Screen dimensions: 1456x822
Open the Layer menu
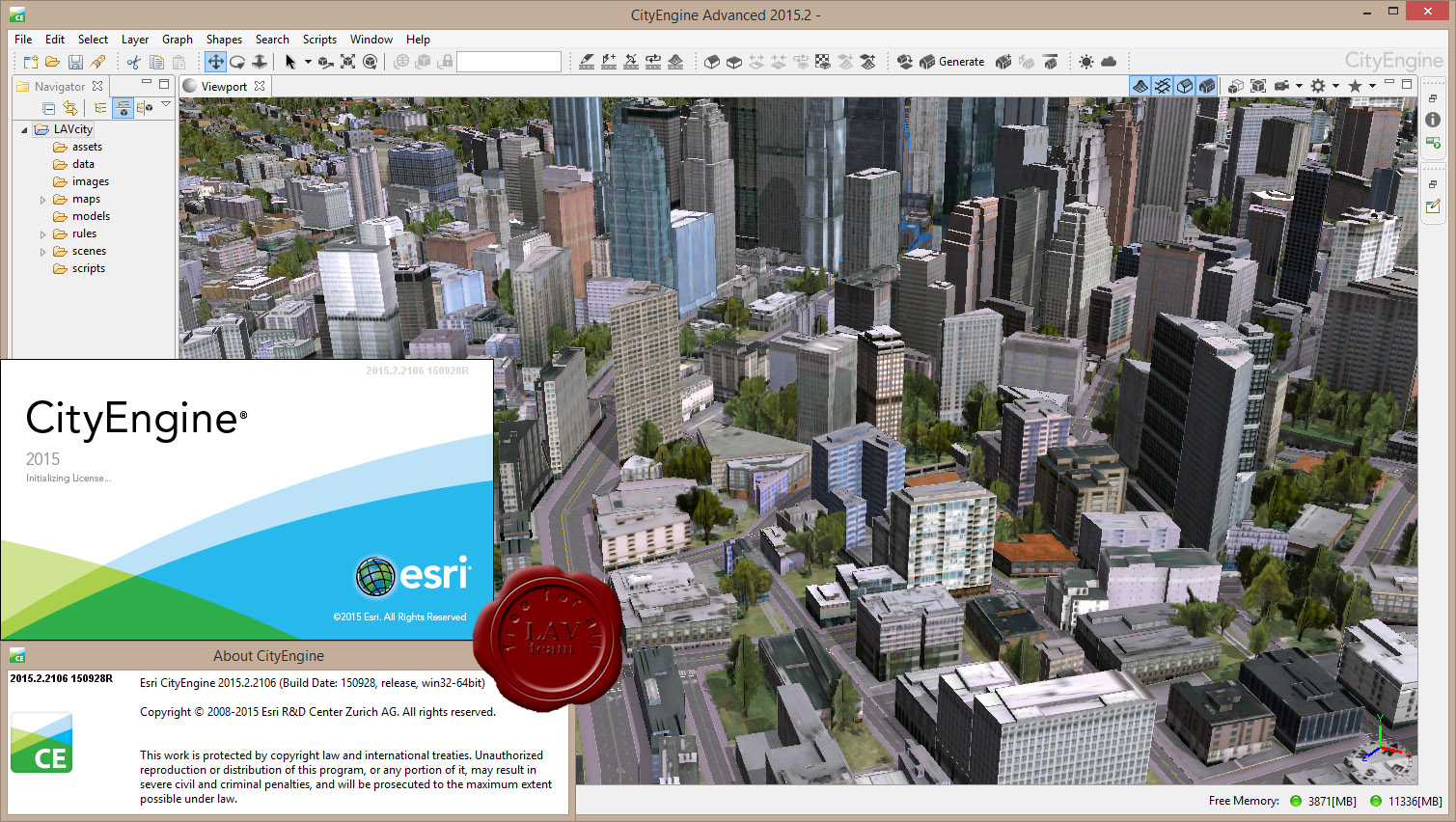pos(135,40)
